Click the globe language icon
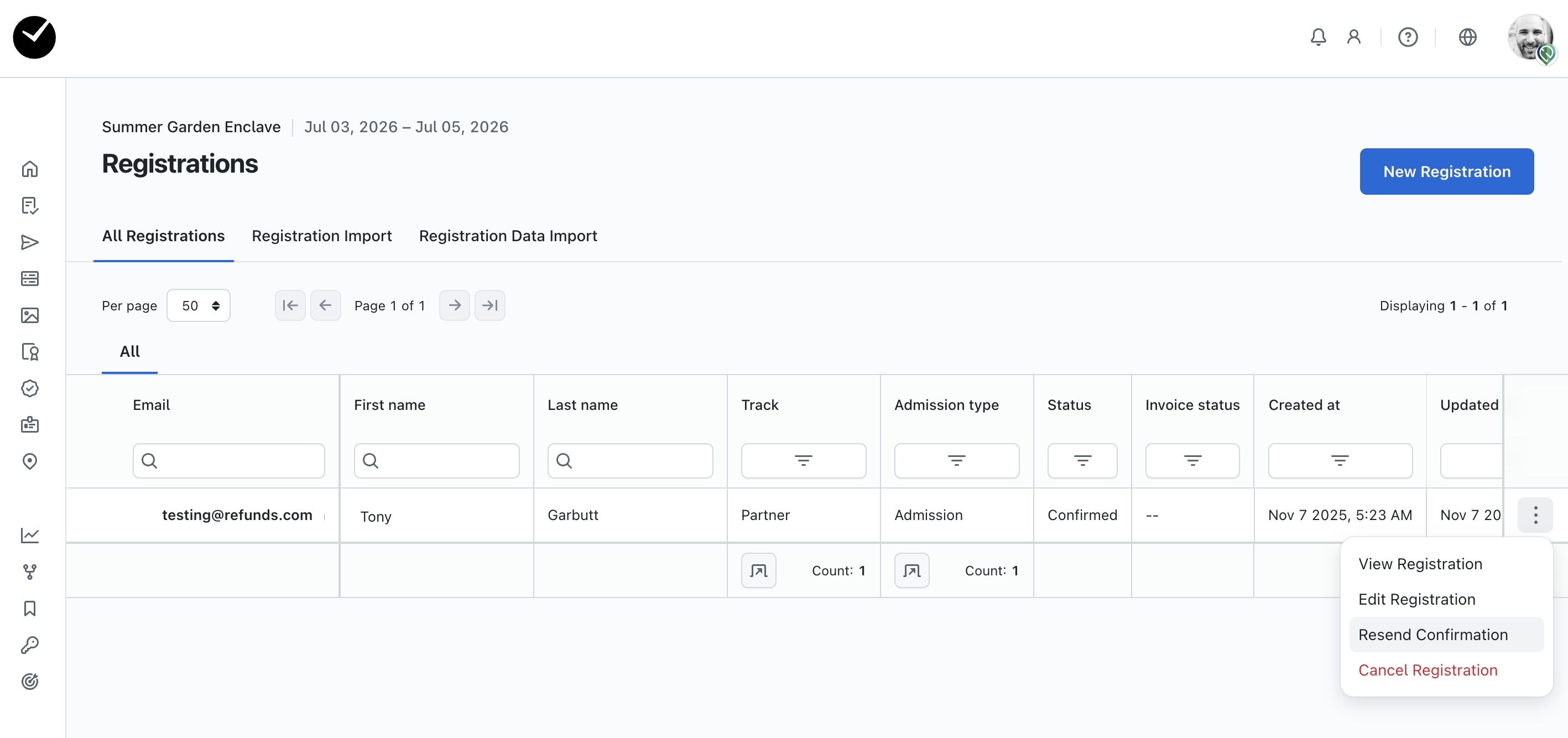 pos(1467,37)
